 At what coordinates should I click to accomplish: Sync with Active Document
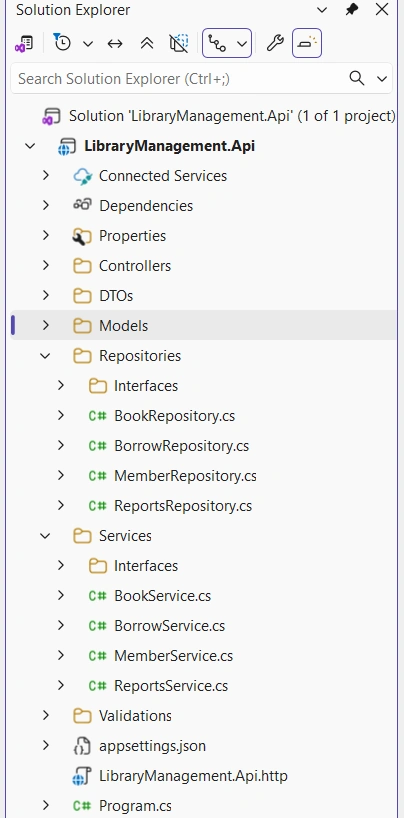tap(115, 44)
